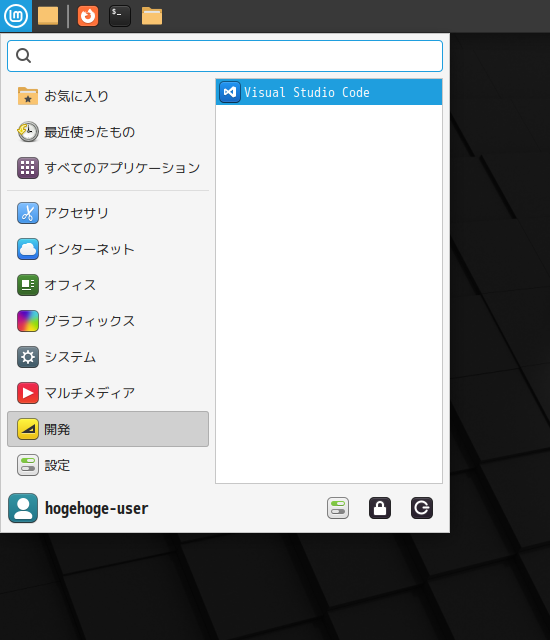Screen dimensions: 550x640
Task: Click the magnifying glass search icon
Action: [24, 56]
